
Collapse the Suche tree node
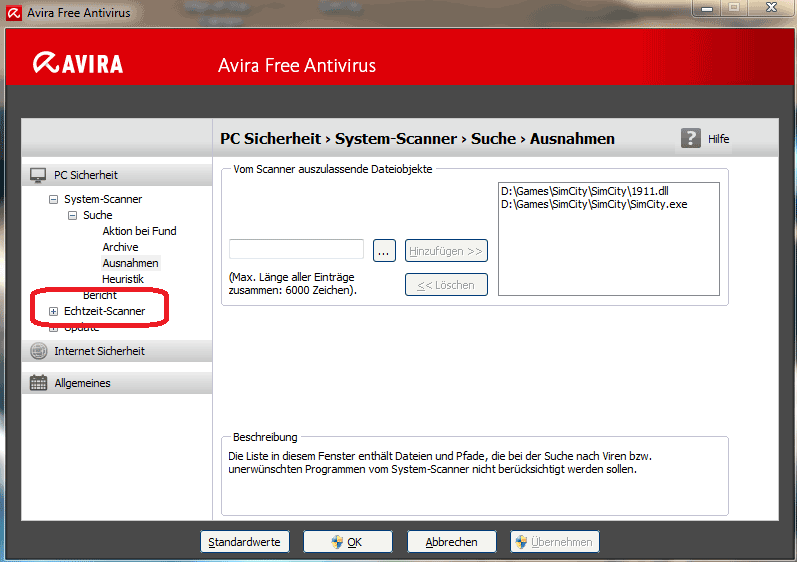coord(73,215)
